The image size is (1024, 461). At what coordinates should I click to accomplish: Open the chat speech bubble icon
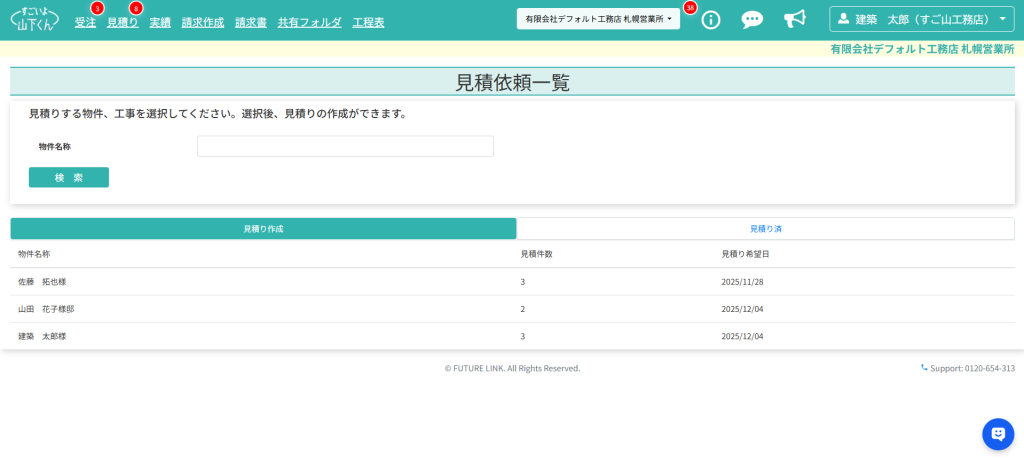pos(752,20)
